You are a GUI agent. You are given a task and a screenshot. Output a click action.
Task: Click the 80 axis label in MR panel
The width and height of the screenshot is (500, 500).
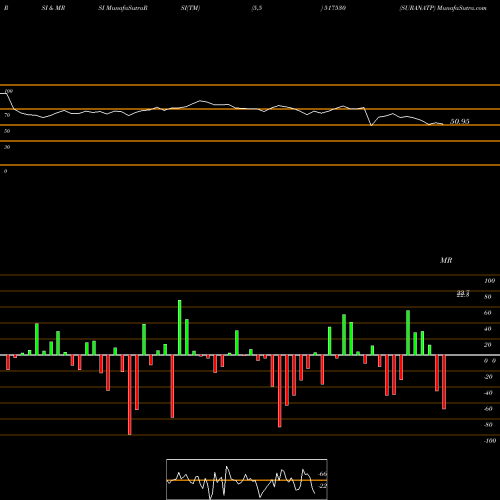[488, 297]
